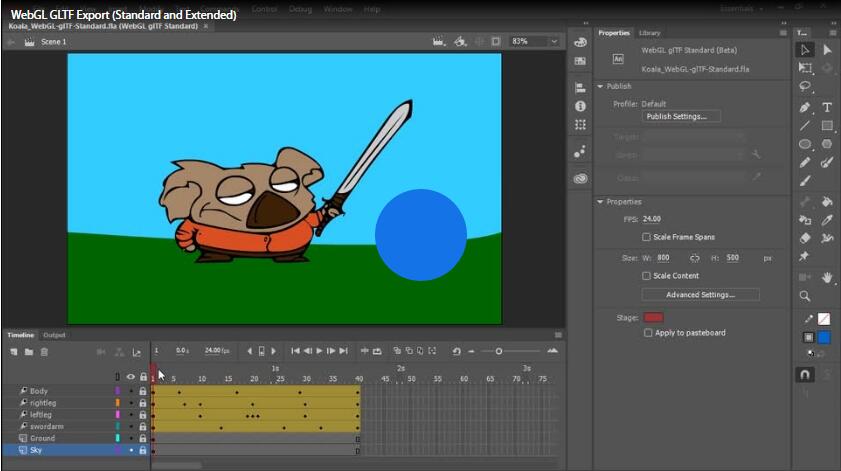The width and height of the screenshot is (841, 471).
Task: Open the Properties panel options menu
Action: coord(783,33)
